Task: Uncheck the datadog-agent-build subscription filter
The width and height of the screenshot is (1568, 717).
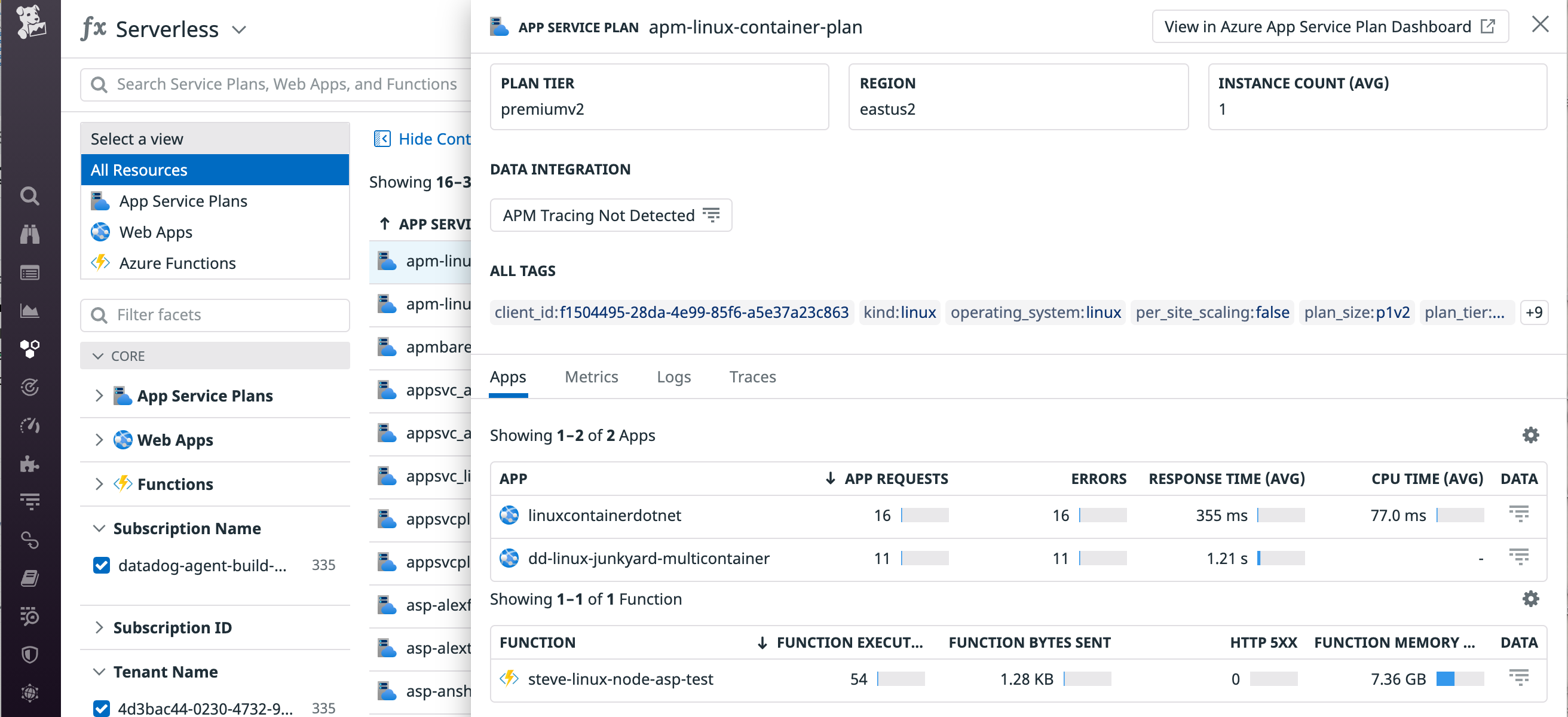Action: pyautogui.click(x=101, y=565)
